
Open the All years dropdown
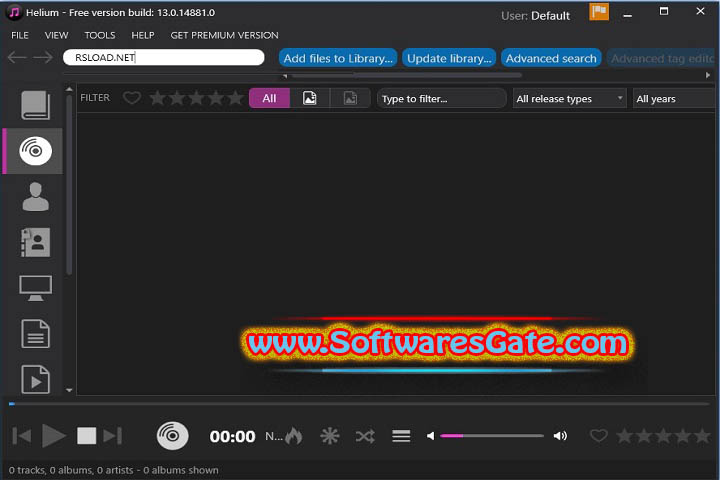tap(675, 99)
